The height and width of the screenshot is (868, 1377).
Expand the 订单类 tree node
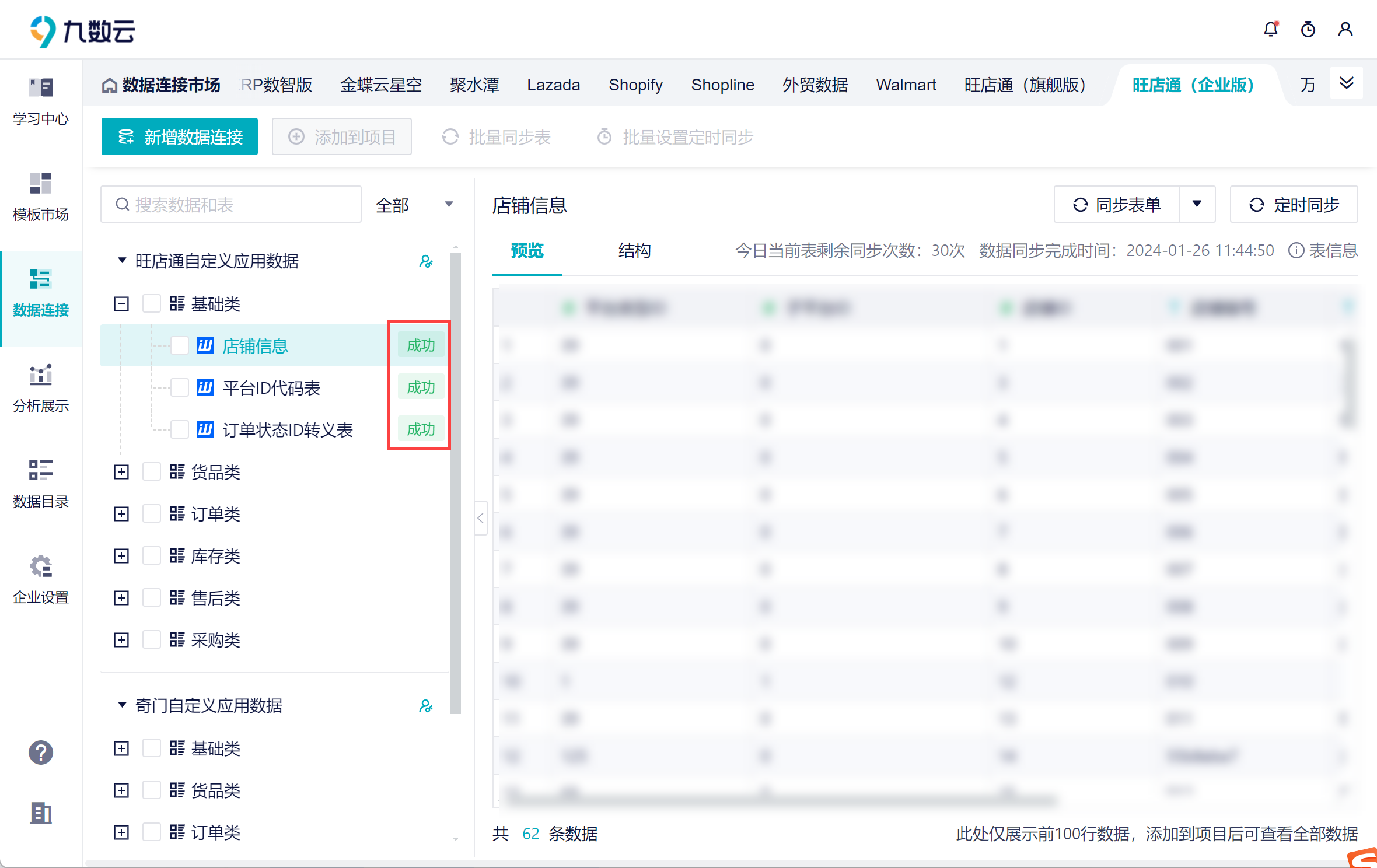(x=121, y=513)
